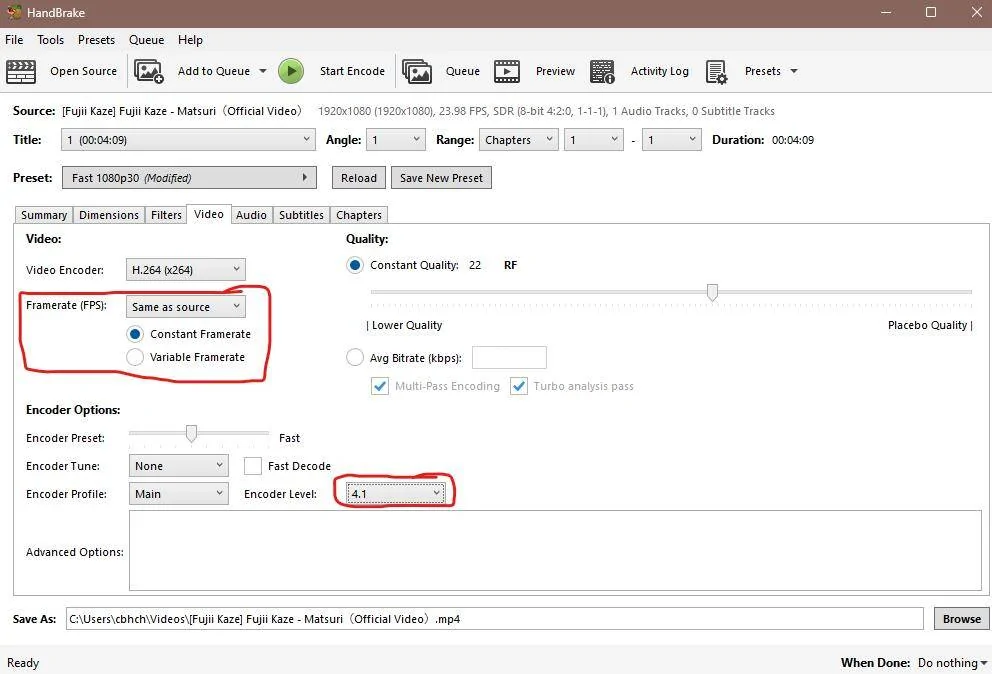Open the Range type Chapters dropdown
992x674 pixels.
click(x=519, y=140)
